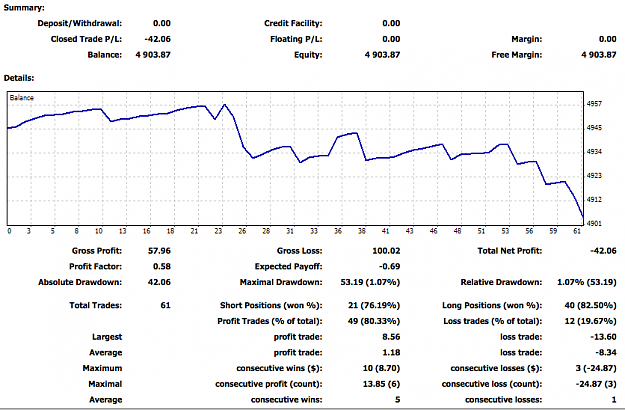Click the Profit Trades value 49 (80.33%)
This screenshot has height=410, width=625.
click(374, 321)
